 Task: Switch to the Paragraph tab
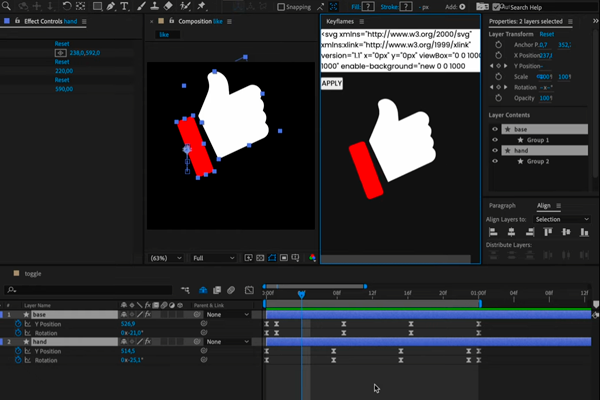click(503, 205)
